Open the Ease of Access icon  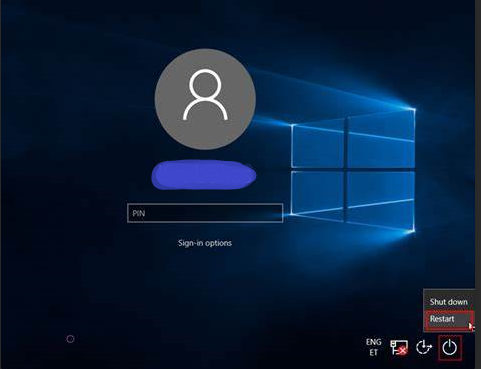(424, 347)
